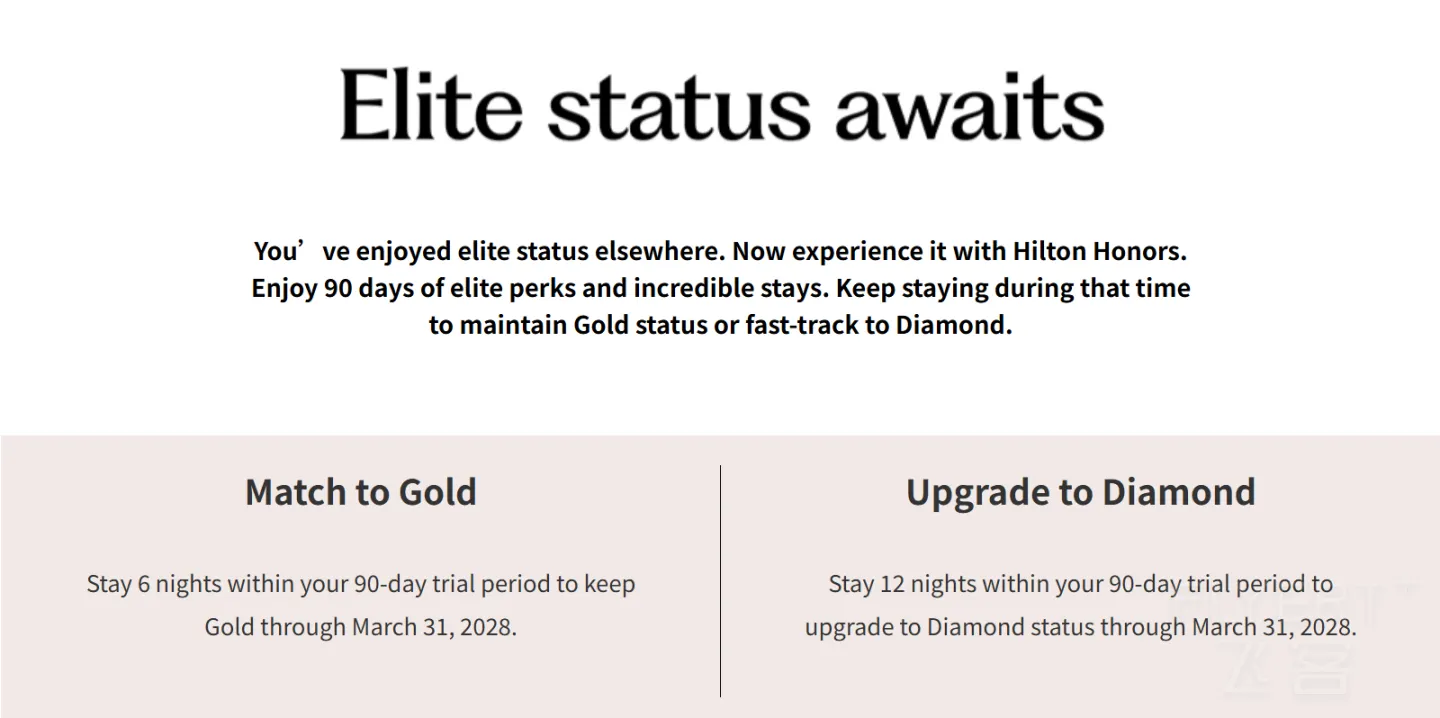The image size is (1440, 718).
Task: Click "Gold through March 31, 2028" text
Action: pyautogui.click(x=361, y=627)
